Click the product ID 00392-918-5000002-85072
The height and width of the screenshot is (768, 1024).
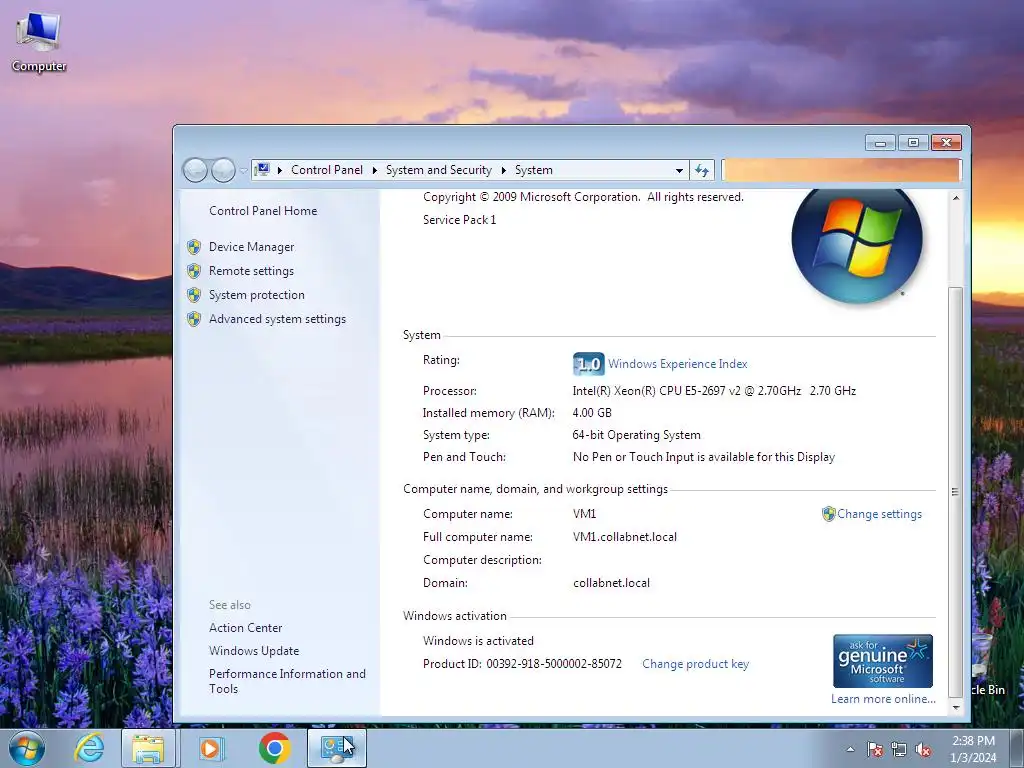(x=554, y=664)
